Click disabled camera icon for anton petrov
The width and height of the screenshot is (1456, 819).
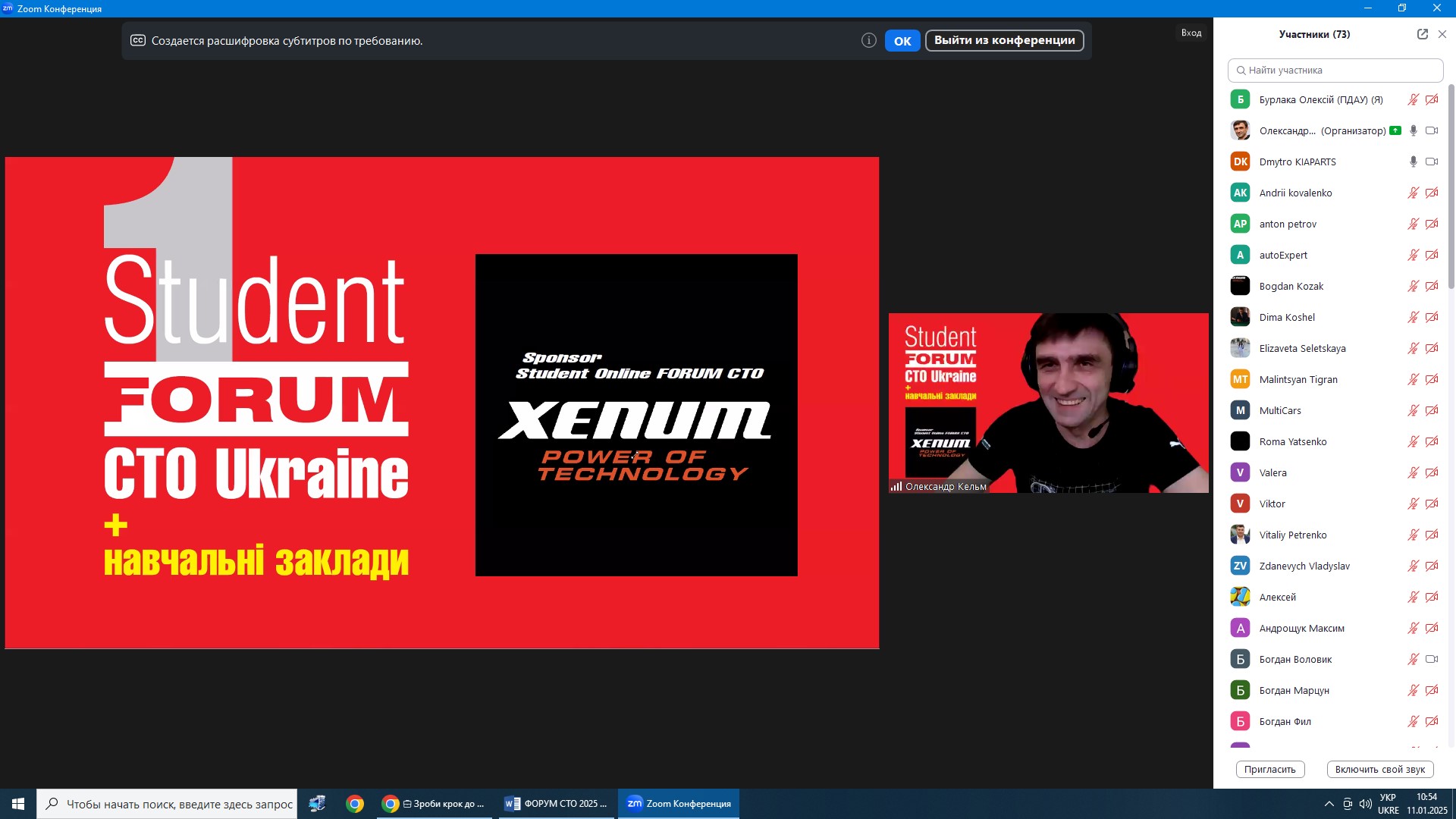(1432, 224)
